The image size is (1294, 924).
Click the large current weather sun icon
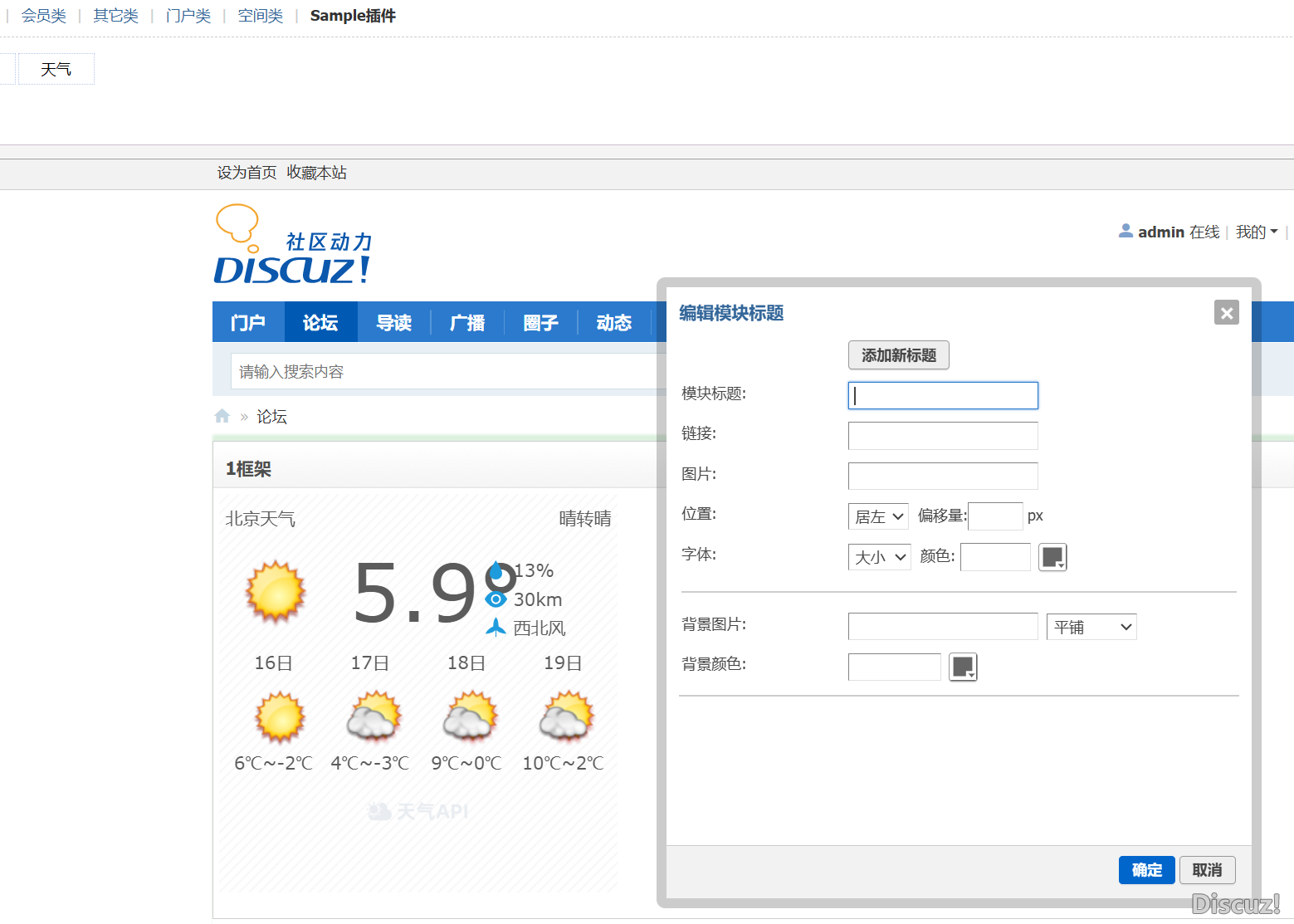tap(275, 593)
